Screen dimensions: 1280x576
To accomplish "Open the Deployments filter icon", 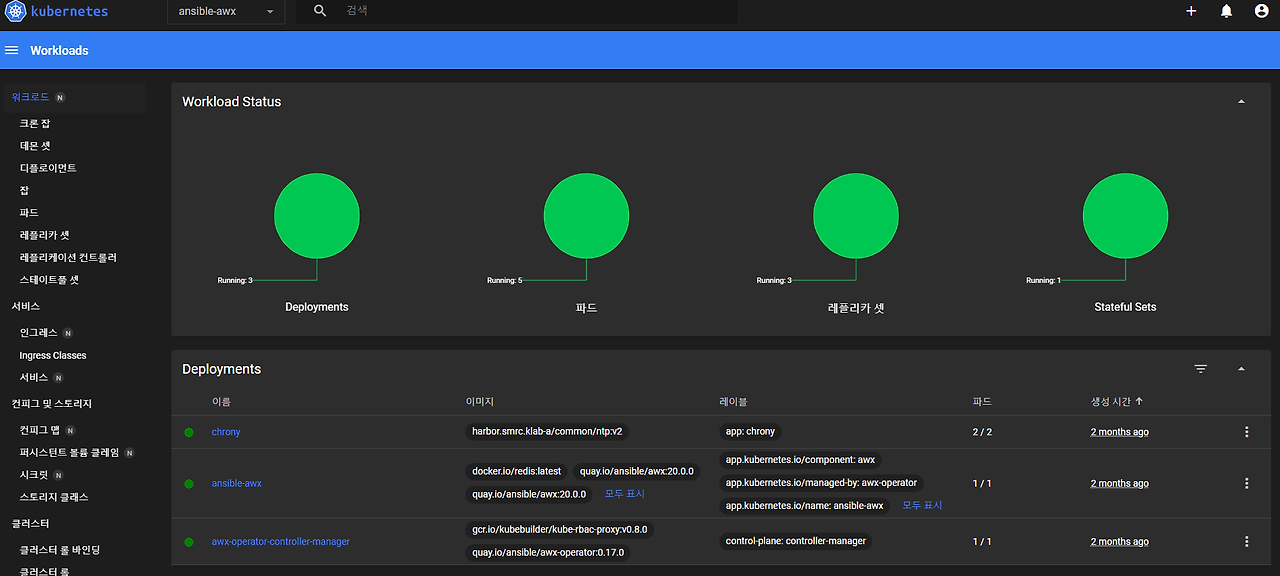I will pyautogui.click(x=1201, y=369).
